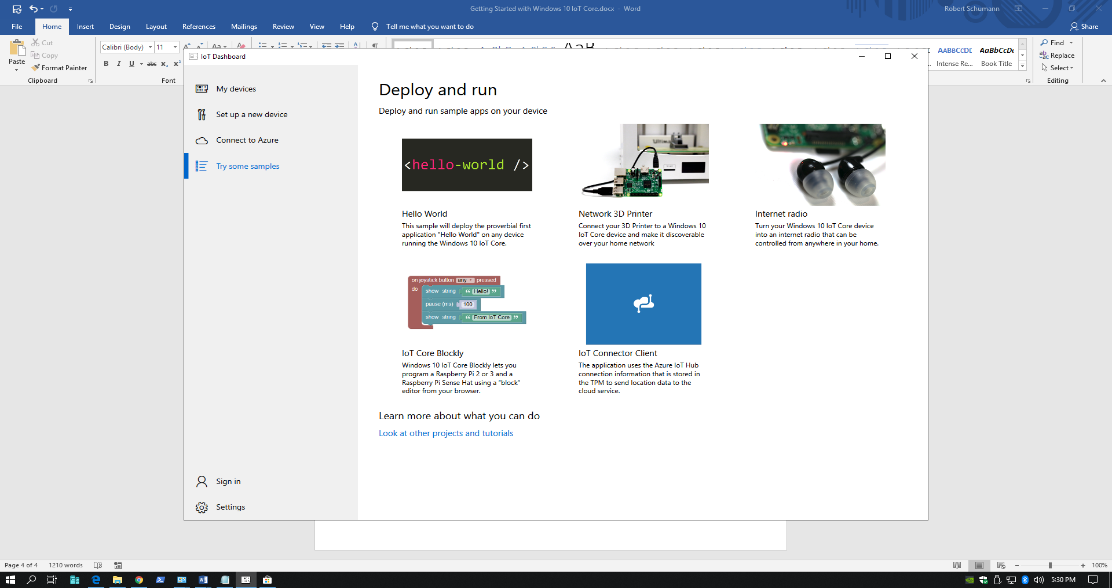Viewport: 1112px width, 588px height.
Task: Open the References ribbon tab
Action: click(198, 27)
